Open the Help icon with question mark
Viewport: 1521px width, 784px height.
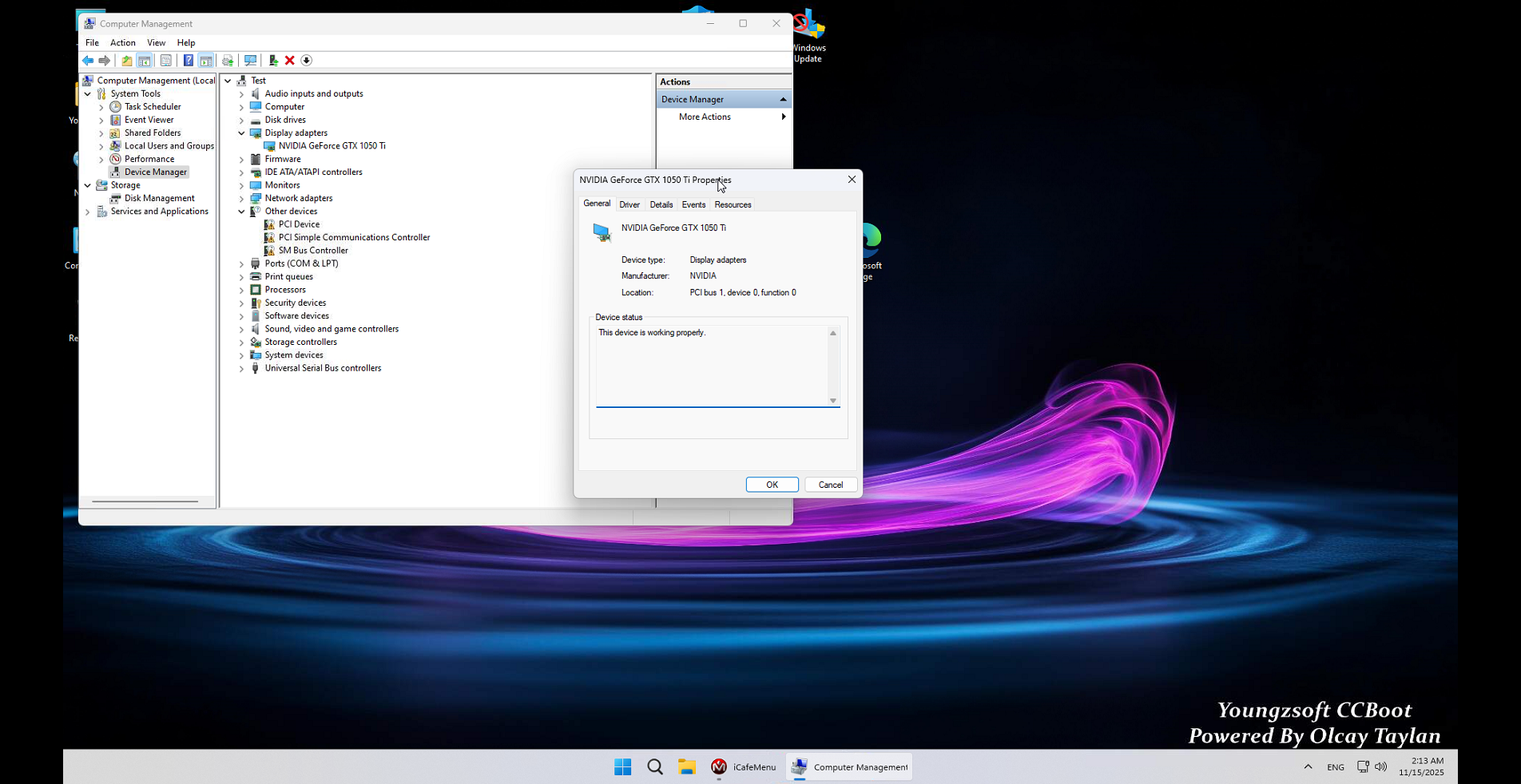click(x=188, y=61)
